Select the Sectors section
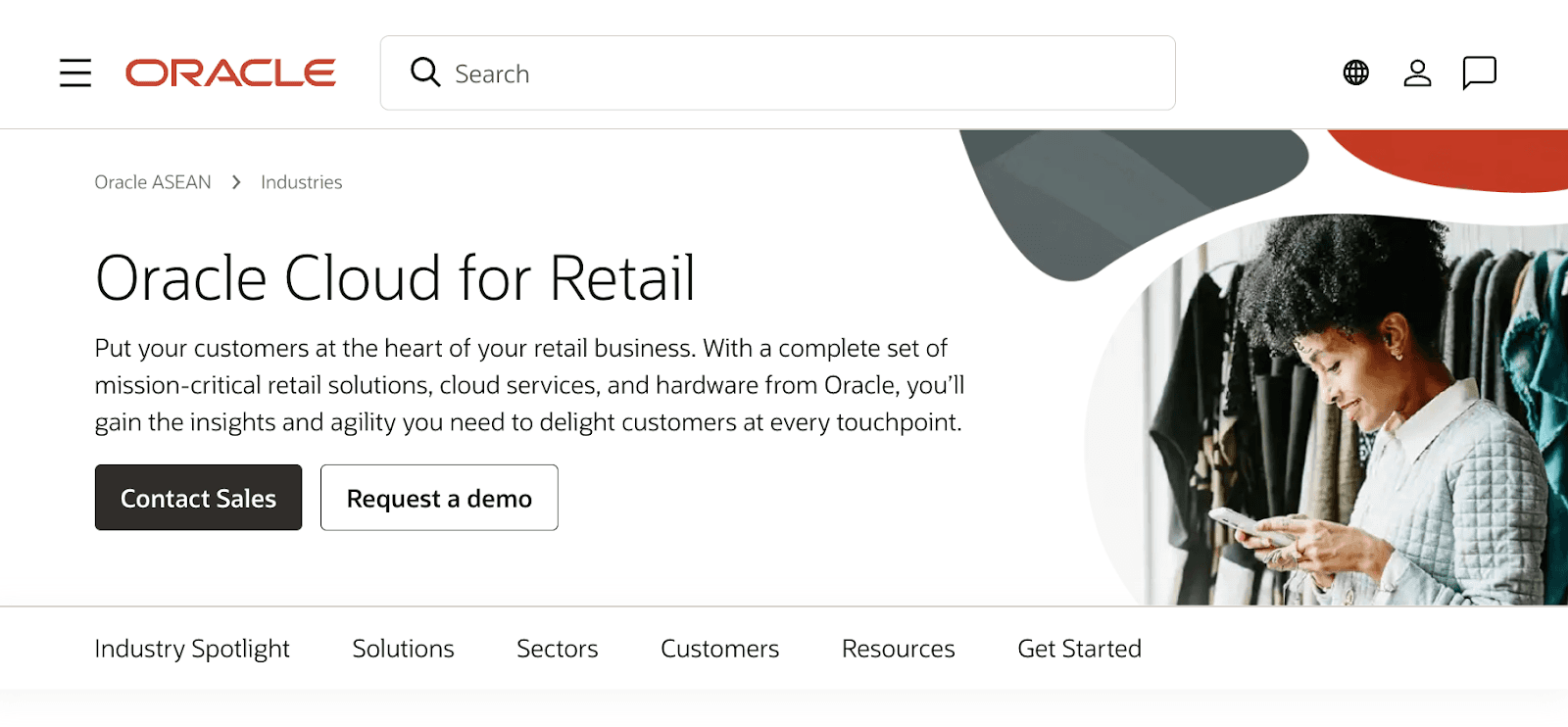Screen dimensions: 1568x727 click(557, 648)
